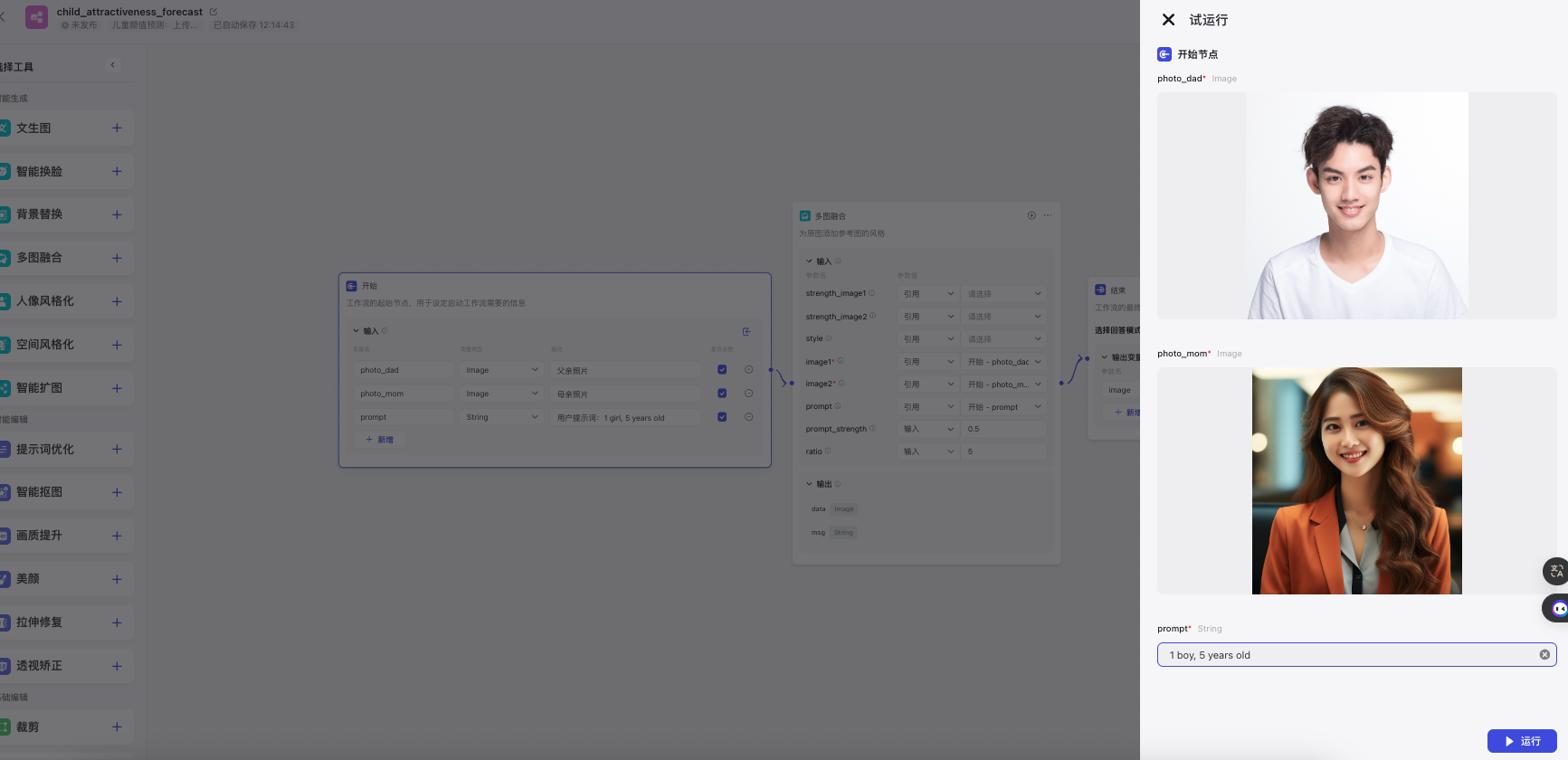Open image1 value dropdown 开始 - photo_dad

[x=1004, y=361]
